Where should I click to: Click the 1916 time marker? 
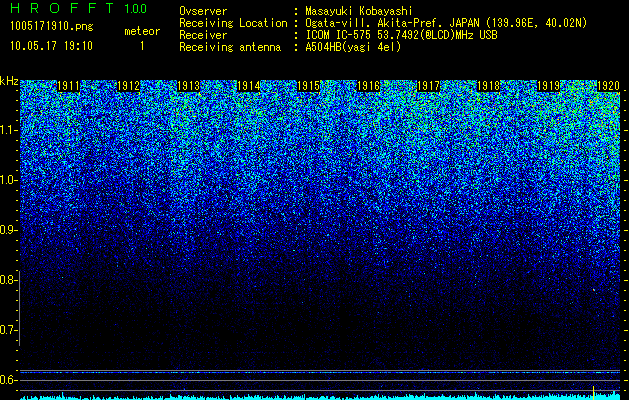click(x=369, y=86)
